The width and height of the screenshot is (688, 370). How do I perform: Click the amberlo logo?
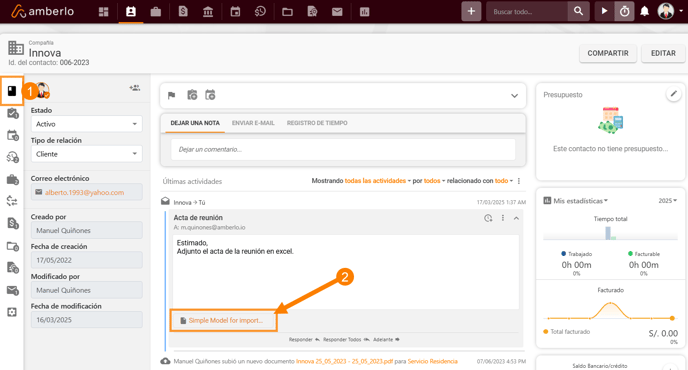[x=43, y=11]
